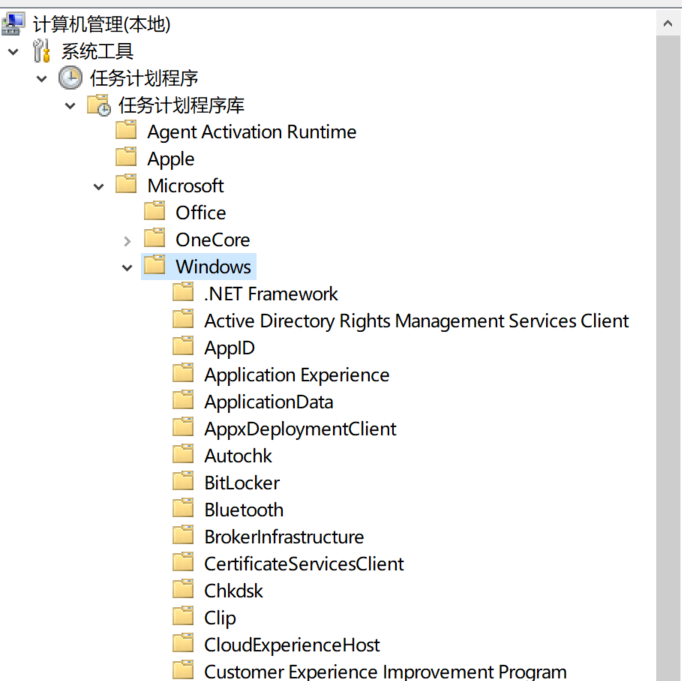Select the BitLocker label
This screenshot has height=681, width=682.
[242, 483]
